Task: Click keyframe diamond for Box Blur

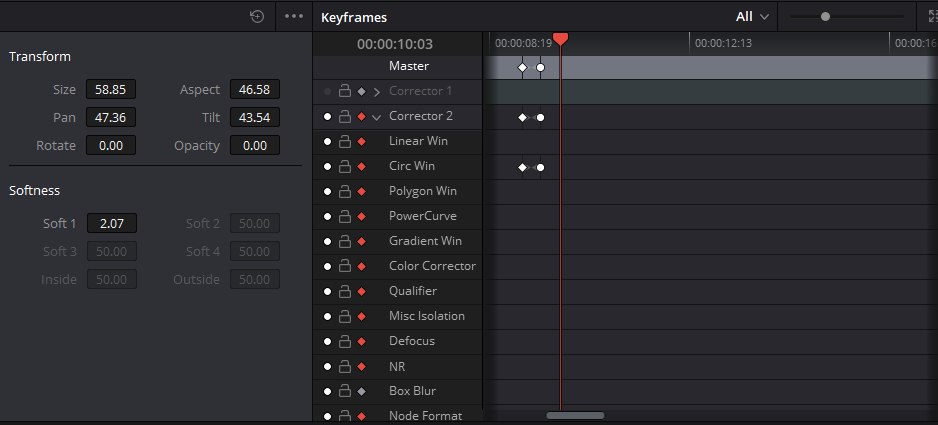Action: (x=361, y=391)
